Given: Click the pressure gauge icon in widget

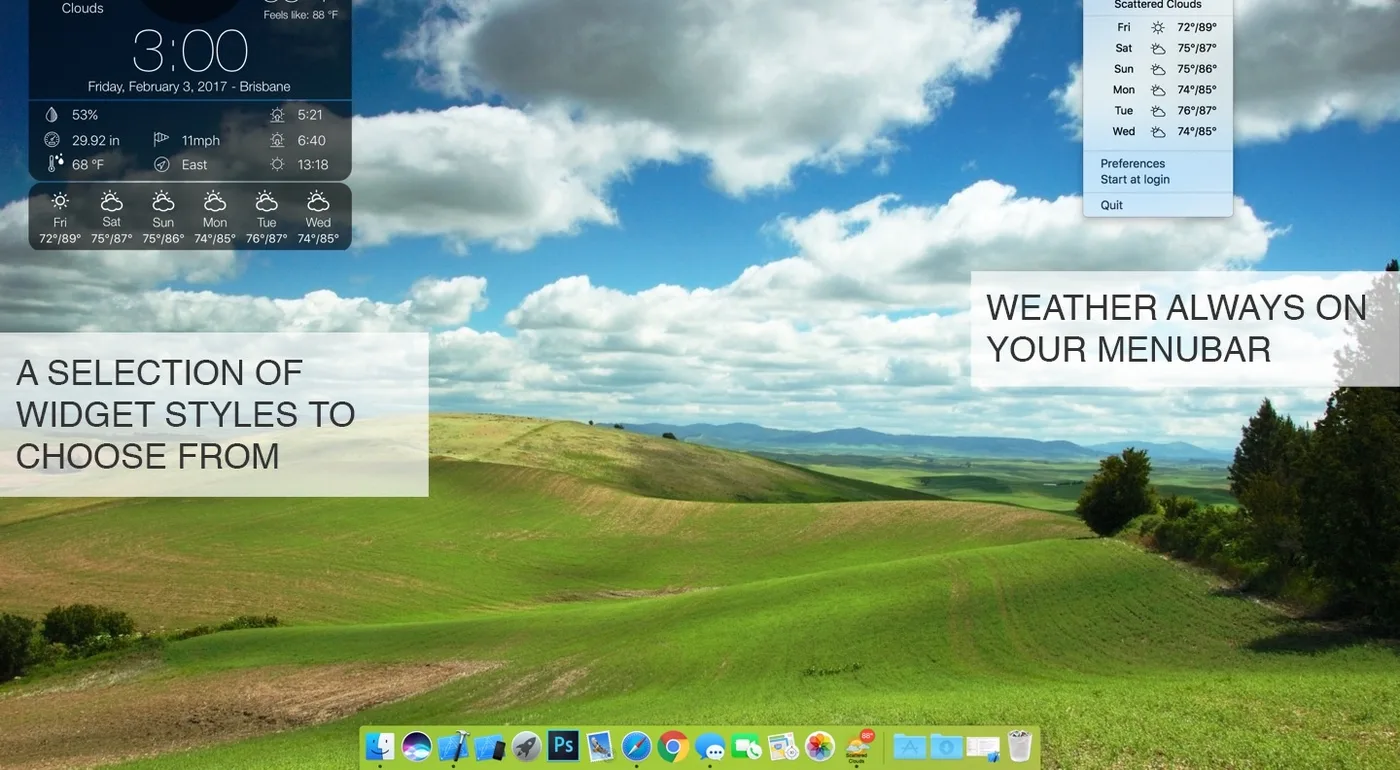Looking at the screenshot, I should [x=53, y=140].
